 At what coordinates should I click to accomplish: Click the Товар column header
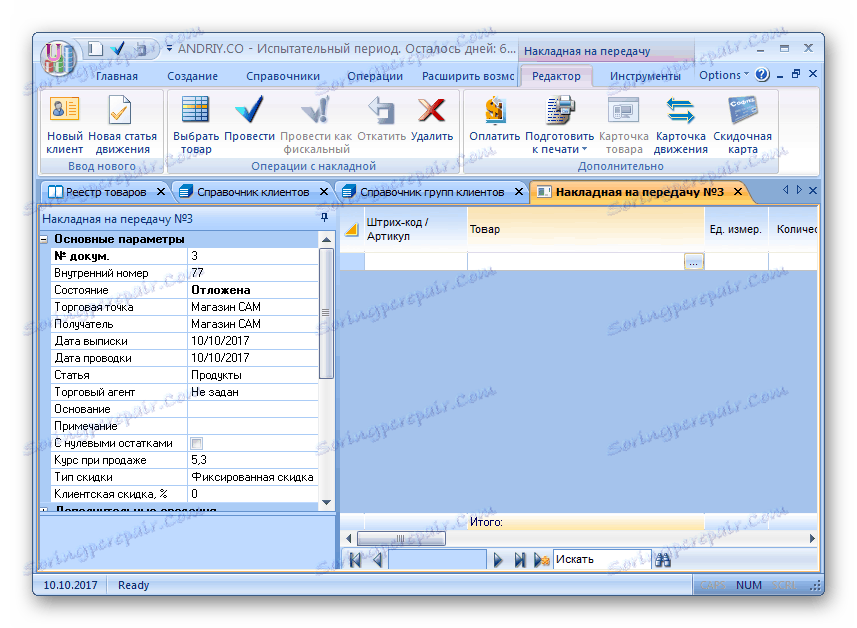(586, 230)
